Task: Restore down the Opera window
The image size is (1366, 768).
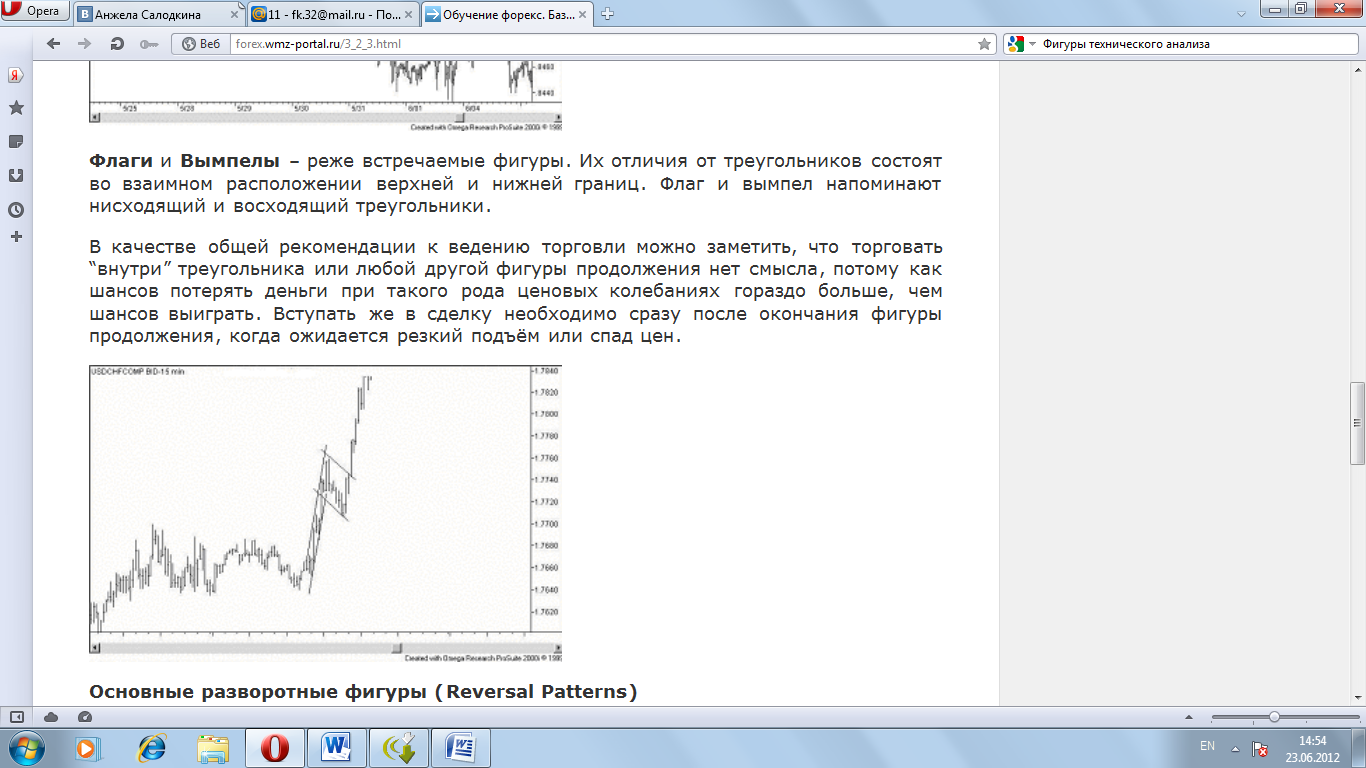Action: (1300, 8)
